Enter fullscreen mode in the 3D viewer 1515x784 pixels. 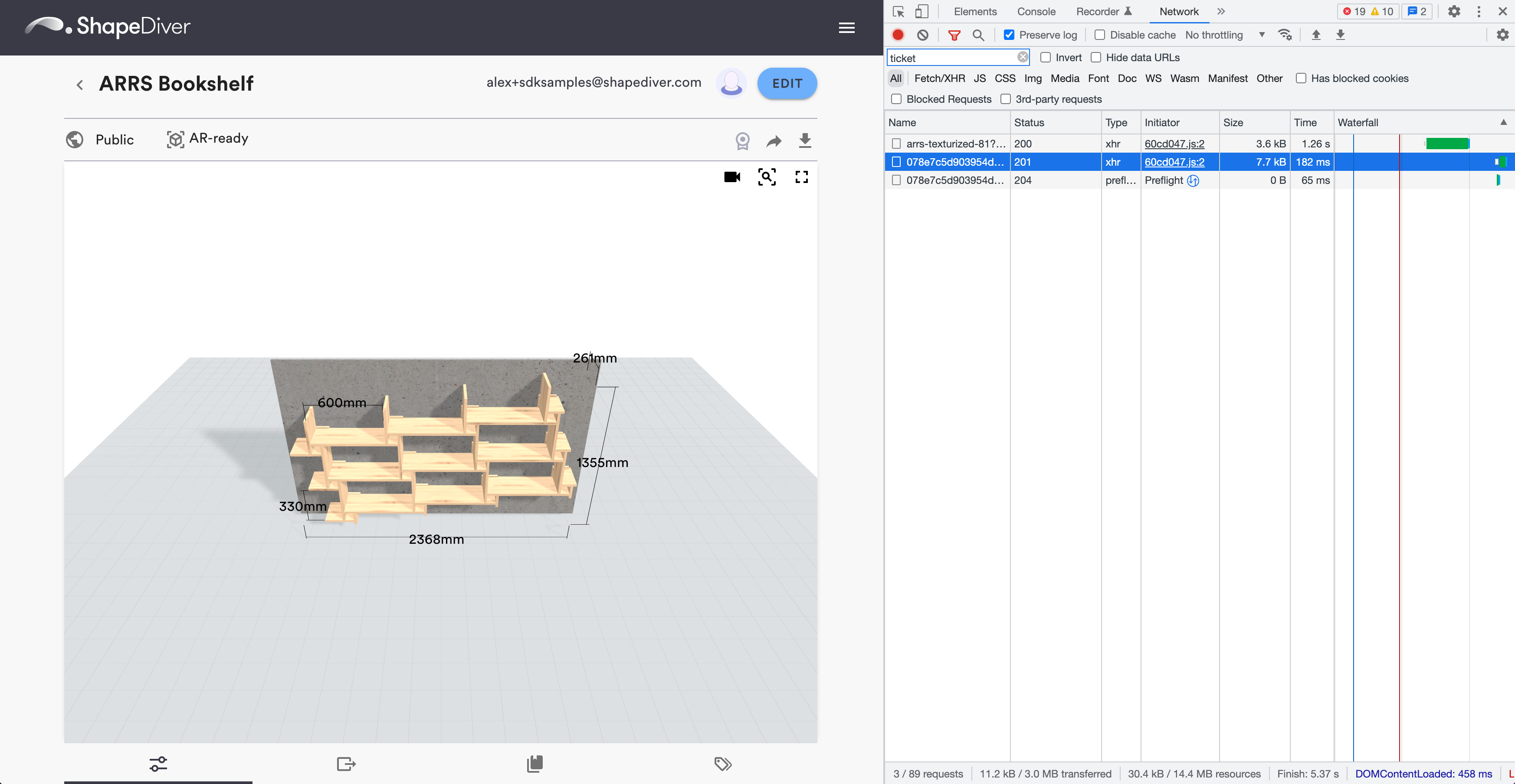tap(802, 177)
